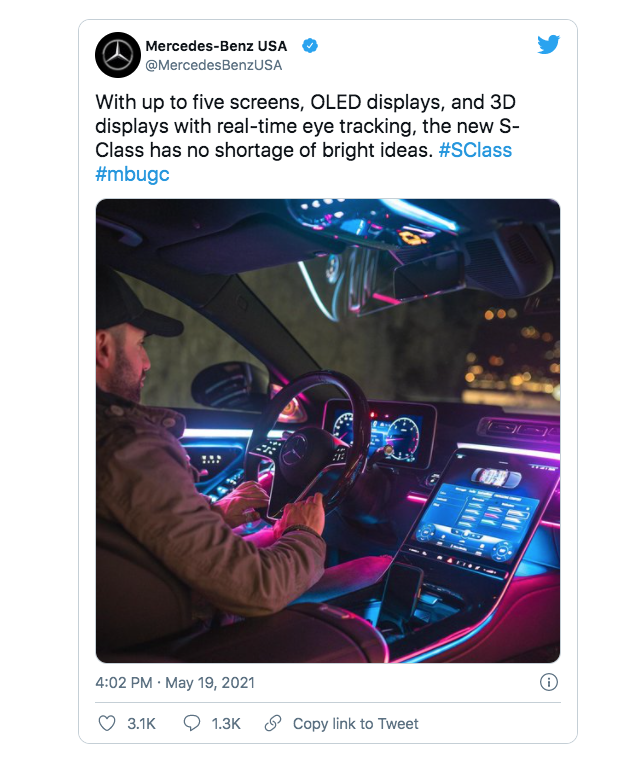This screenshot has height=767, width=622.
Task: Open the Twitter info circle icon
Action: (x=548, y=682)
